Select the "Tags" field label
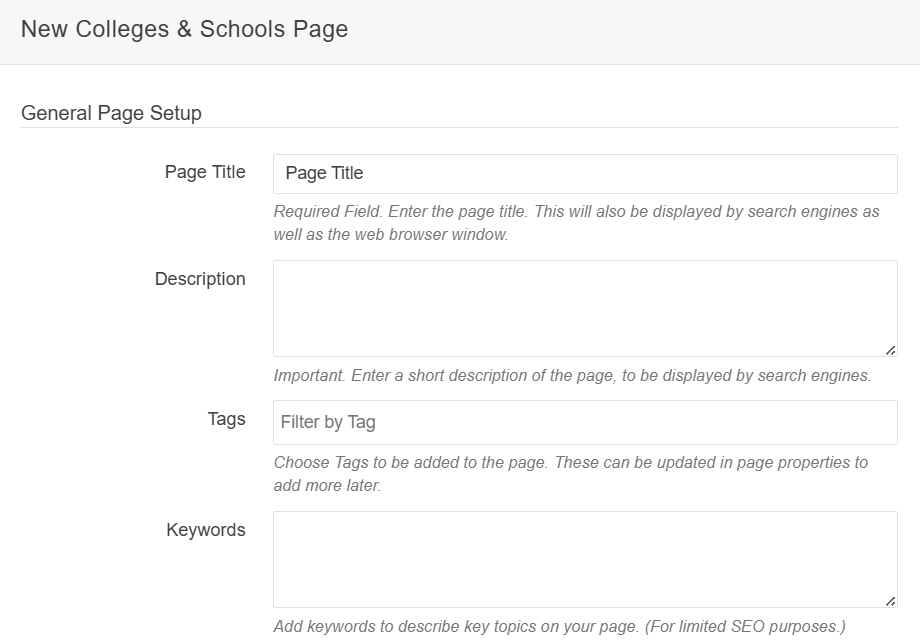The image size is (920, 641). [x=226, y=419]
